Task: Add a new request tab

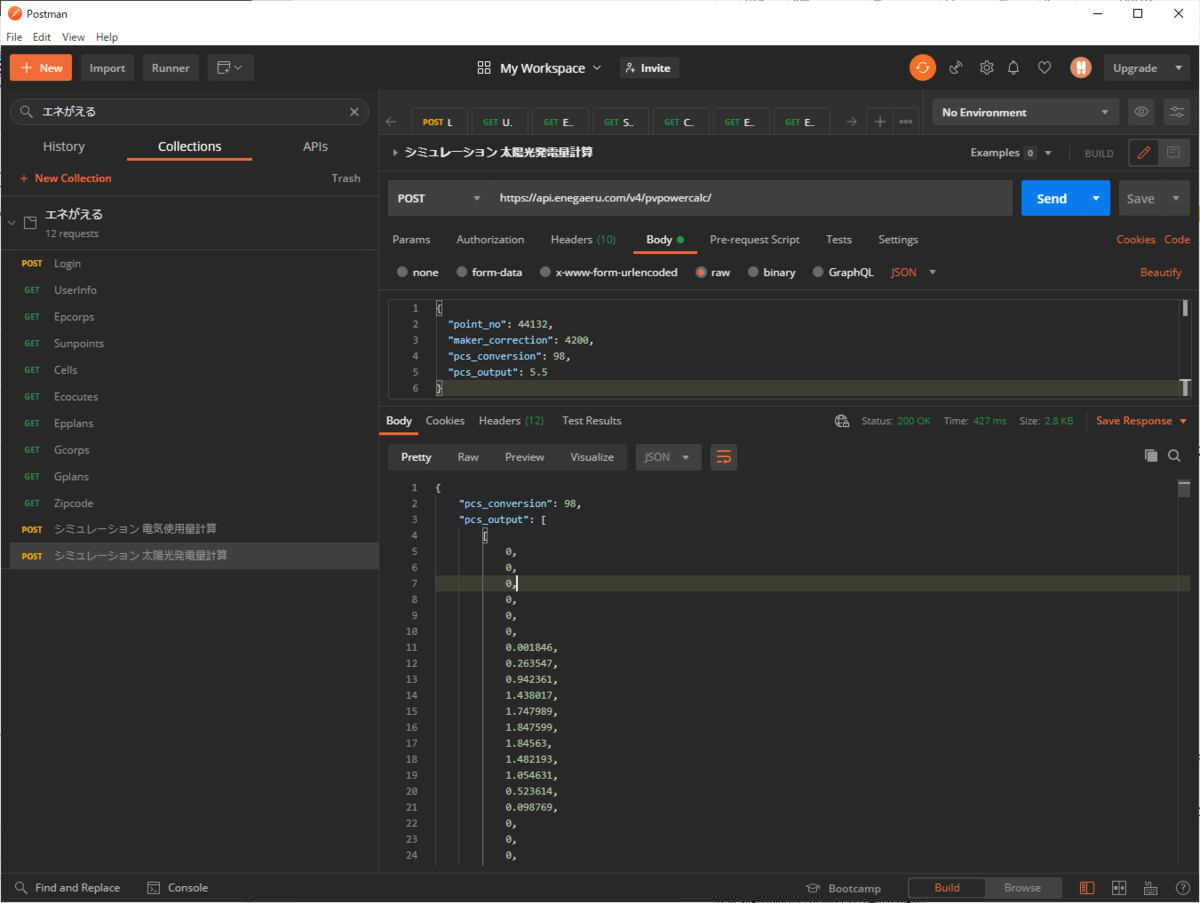Action: 880,122
